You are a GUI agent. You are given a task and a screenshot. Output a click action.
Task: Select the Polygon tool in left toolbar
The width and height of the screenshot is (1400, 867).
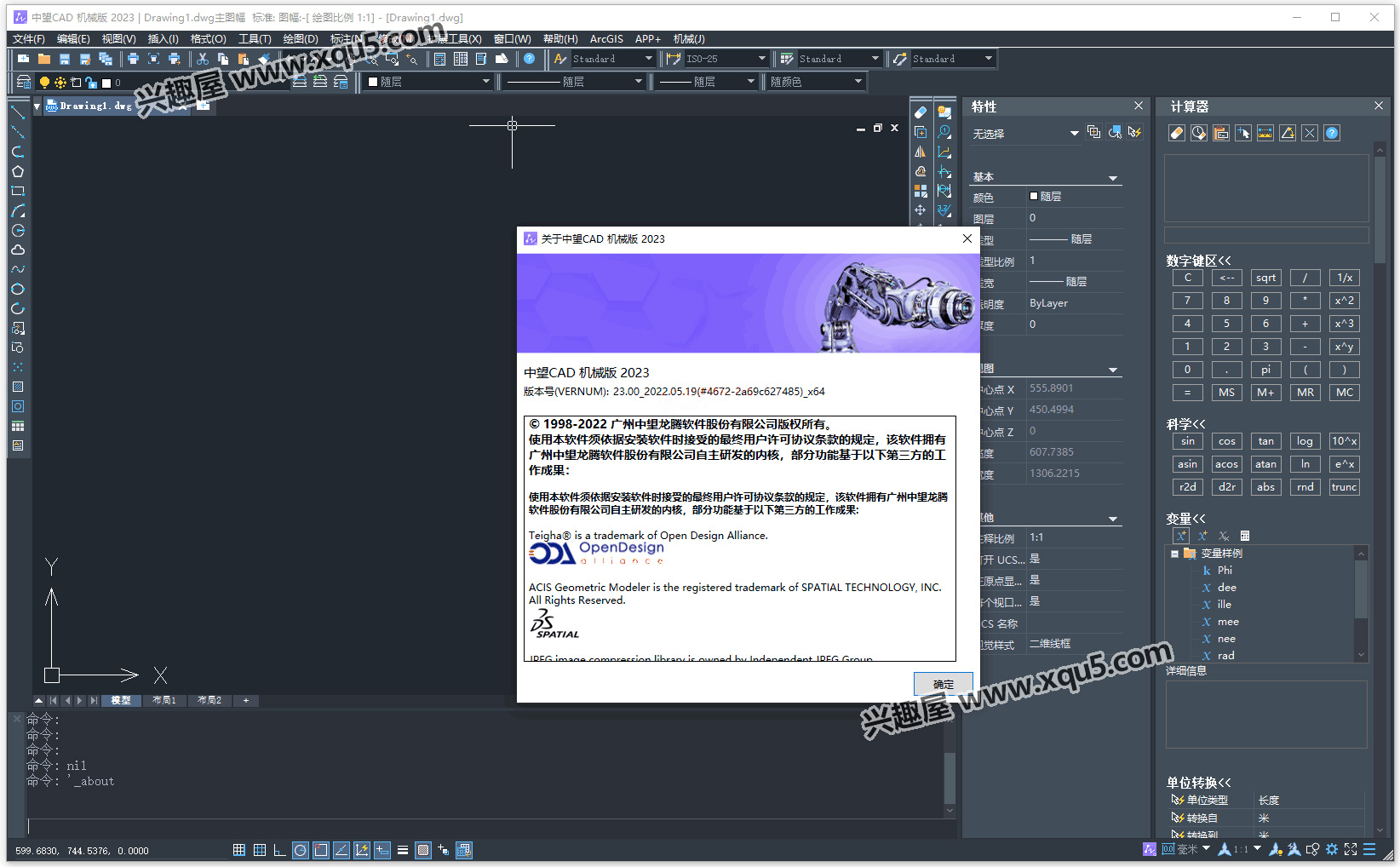coord(18,171)
